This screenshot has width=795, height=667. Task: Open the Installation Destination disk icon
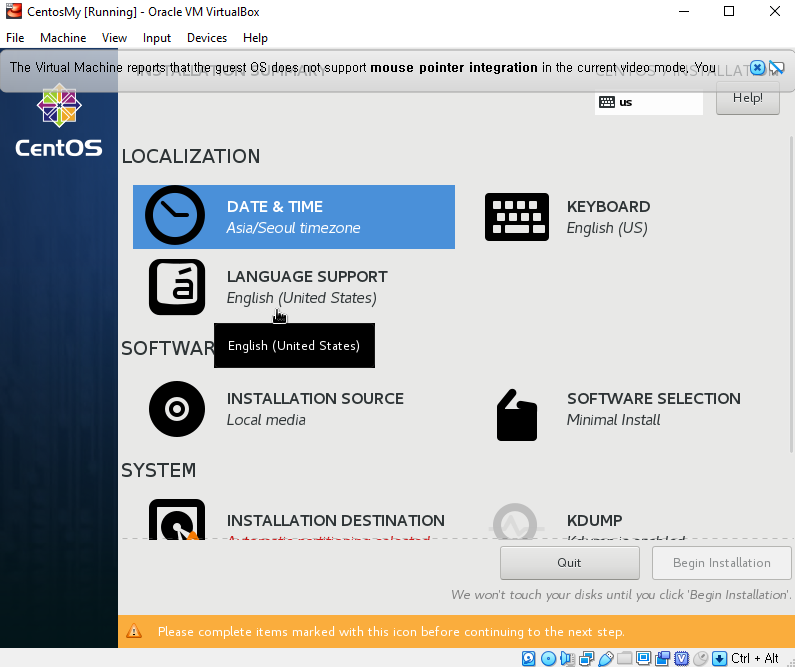177,520
